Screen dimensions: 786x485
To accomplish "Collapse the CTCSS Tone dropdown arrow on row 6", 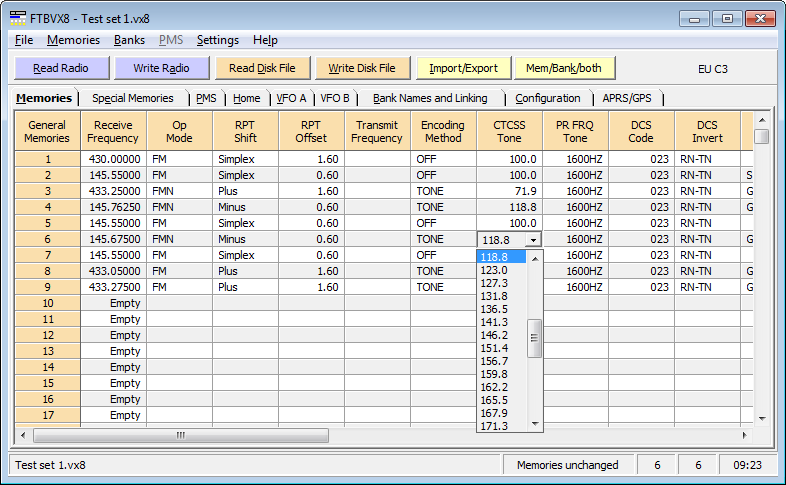I will pos(533,240).
